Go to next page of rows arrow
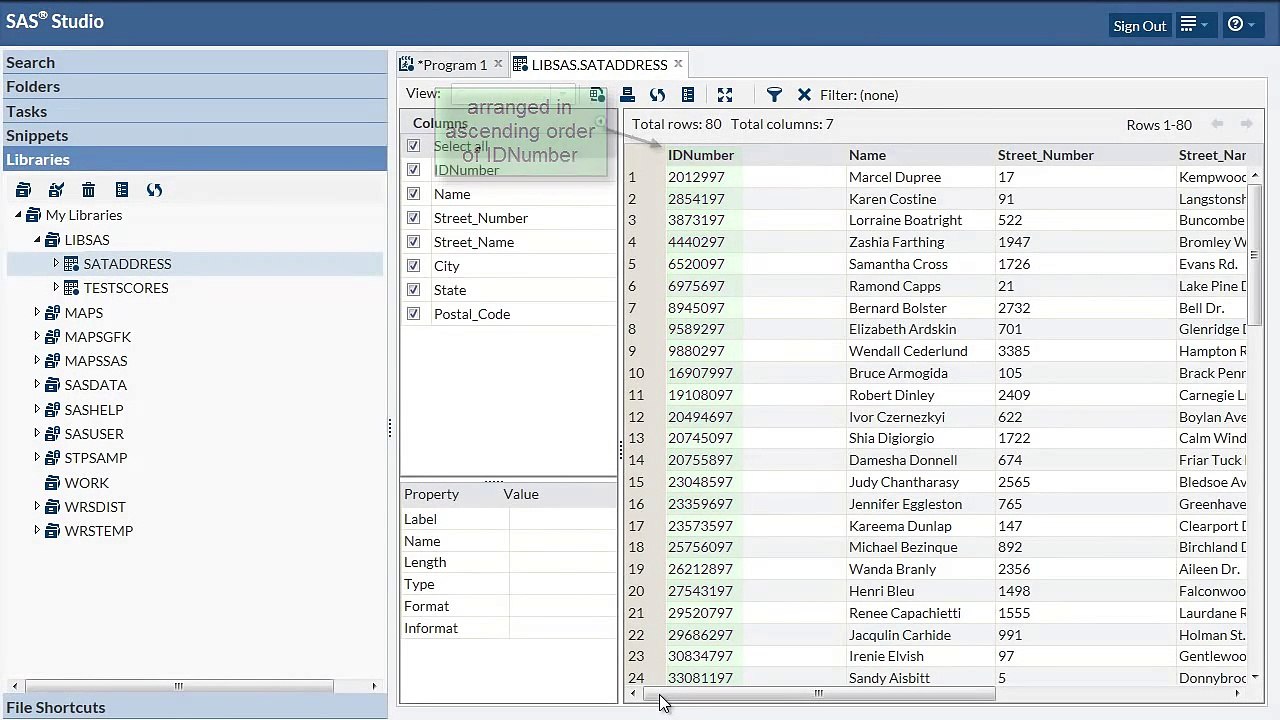This screenshot has width=1280, height=720. tap(1246, 124)
